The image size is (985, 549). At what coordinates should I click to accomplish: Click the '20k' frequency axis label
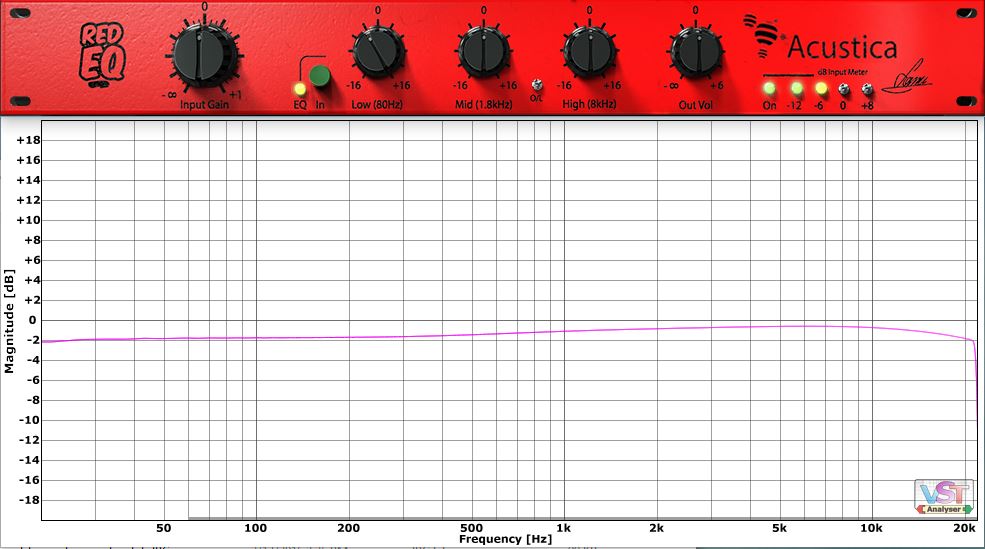coord(964,528)
